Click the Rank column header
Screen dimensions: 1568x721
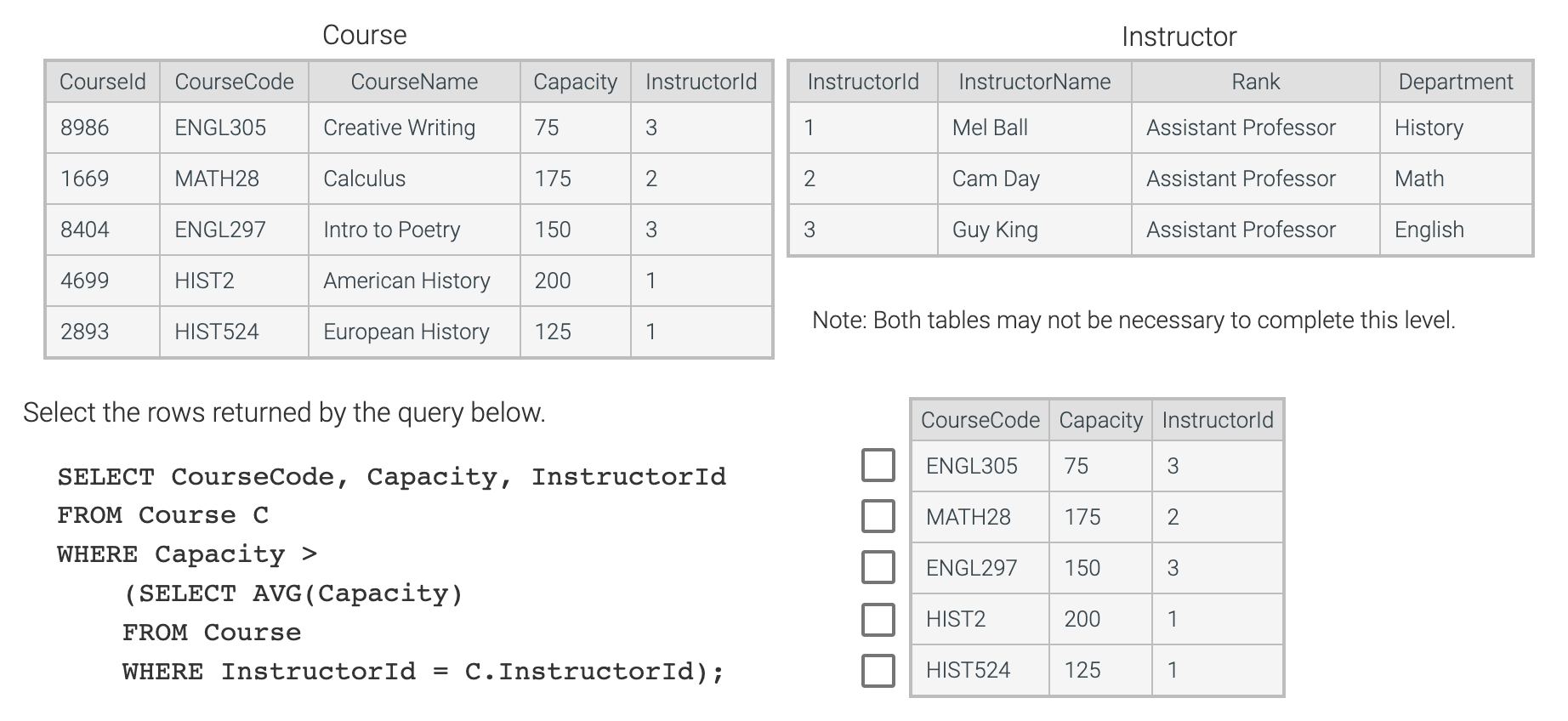(1256, 82)
